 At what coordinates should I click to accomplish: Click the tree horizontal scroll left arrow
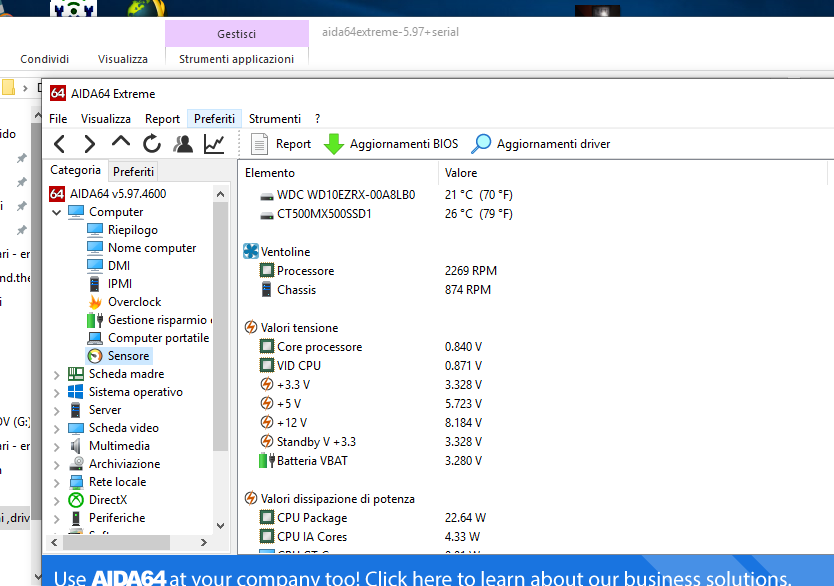pyautogui.click(x=54, y=542)
